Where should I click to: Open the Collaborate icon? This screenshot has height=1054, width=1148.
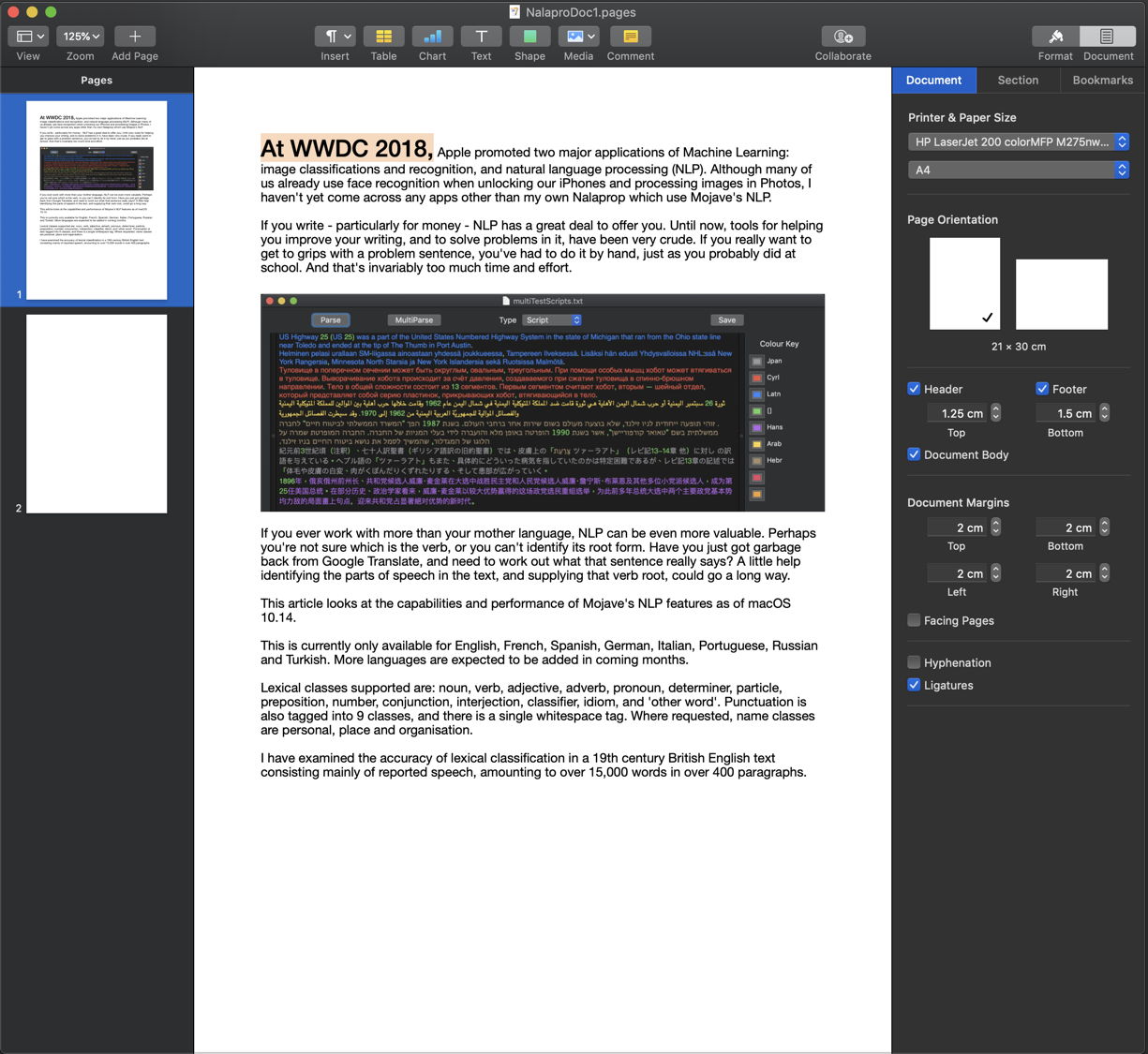842,37
